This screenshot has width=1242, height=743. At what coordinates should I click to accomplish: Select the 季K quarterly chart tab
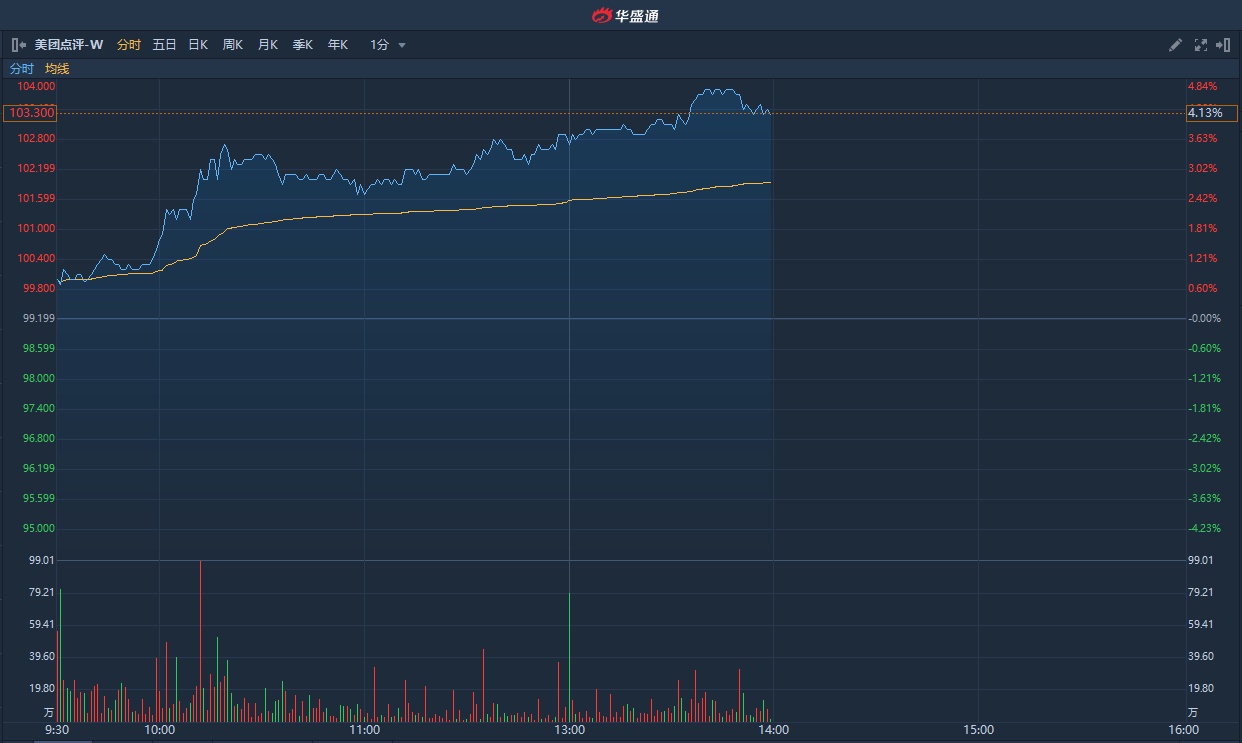[x=303, y=45]
